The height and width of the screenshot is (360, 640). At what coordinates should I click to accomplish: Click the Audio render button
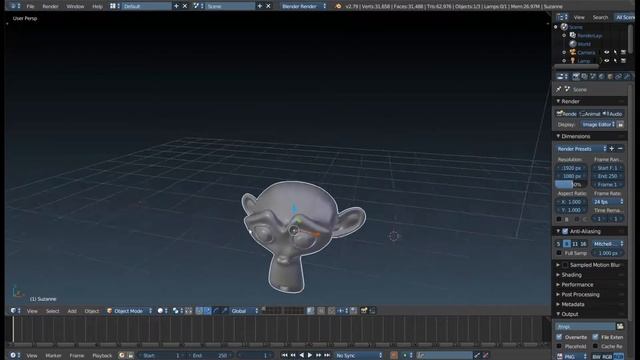(613, 114)
